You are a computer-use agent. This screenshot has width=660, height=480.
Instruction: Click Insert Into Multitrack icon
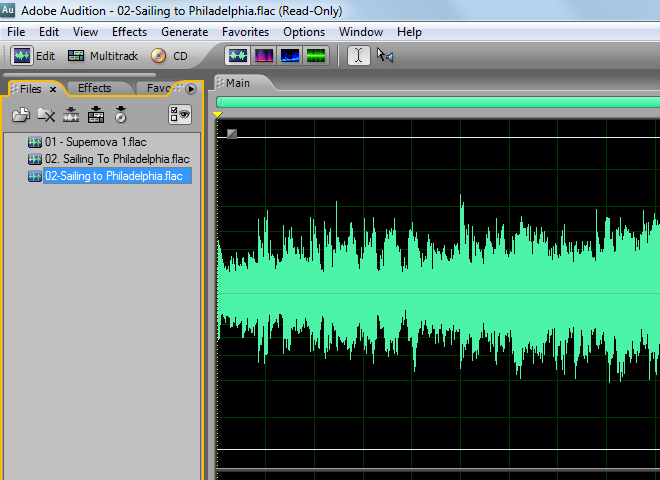click(96, 115)
